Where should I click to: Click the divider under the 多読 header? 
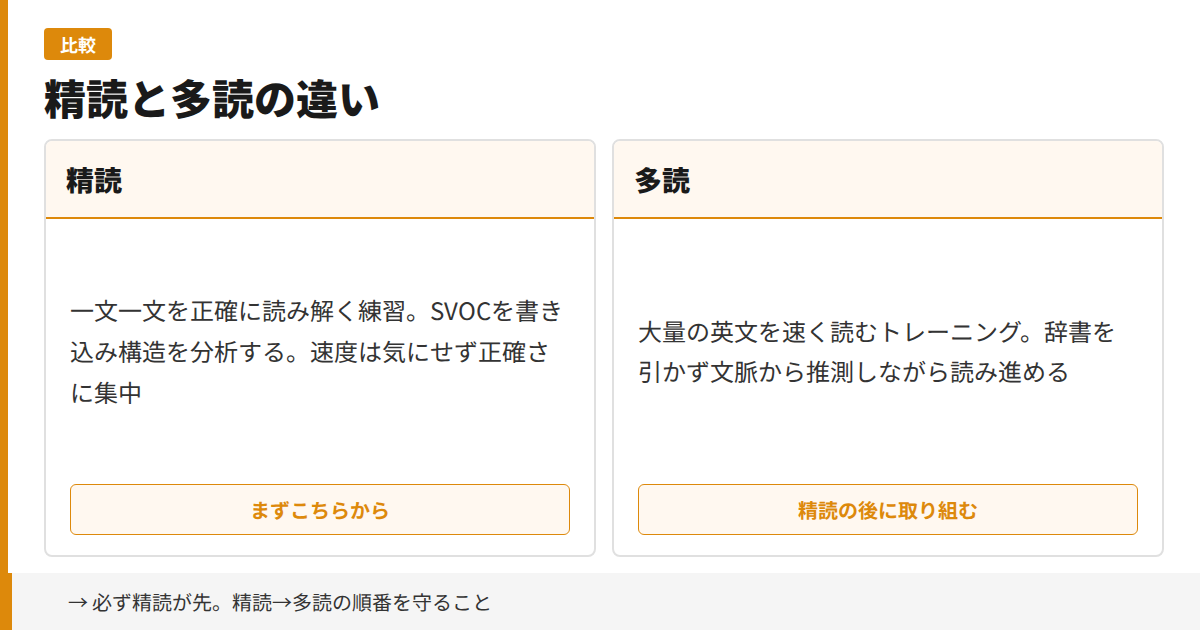[x=887, y=217]
